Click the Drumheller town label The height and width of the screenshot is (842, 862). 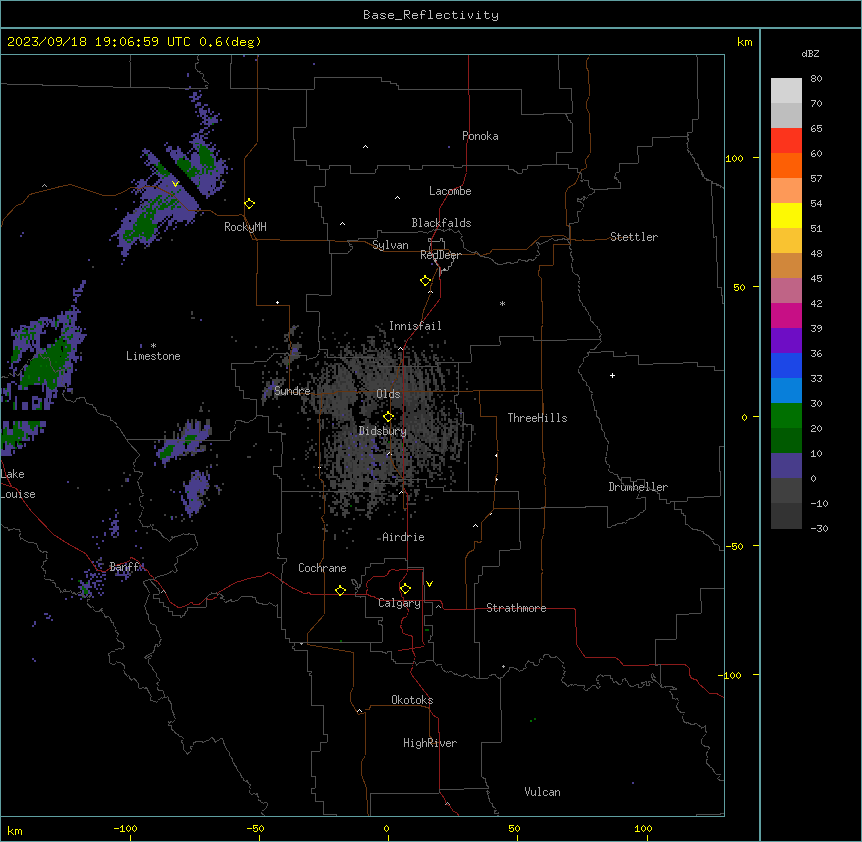coord(638,487)
